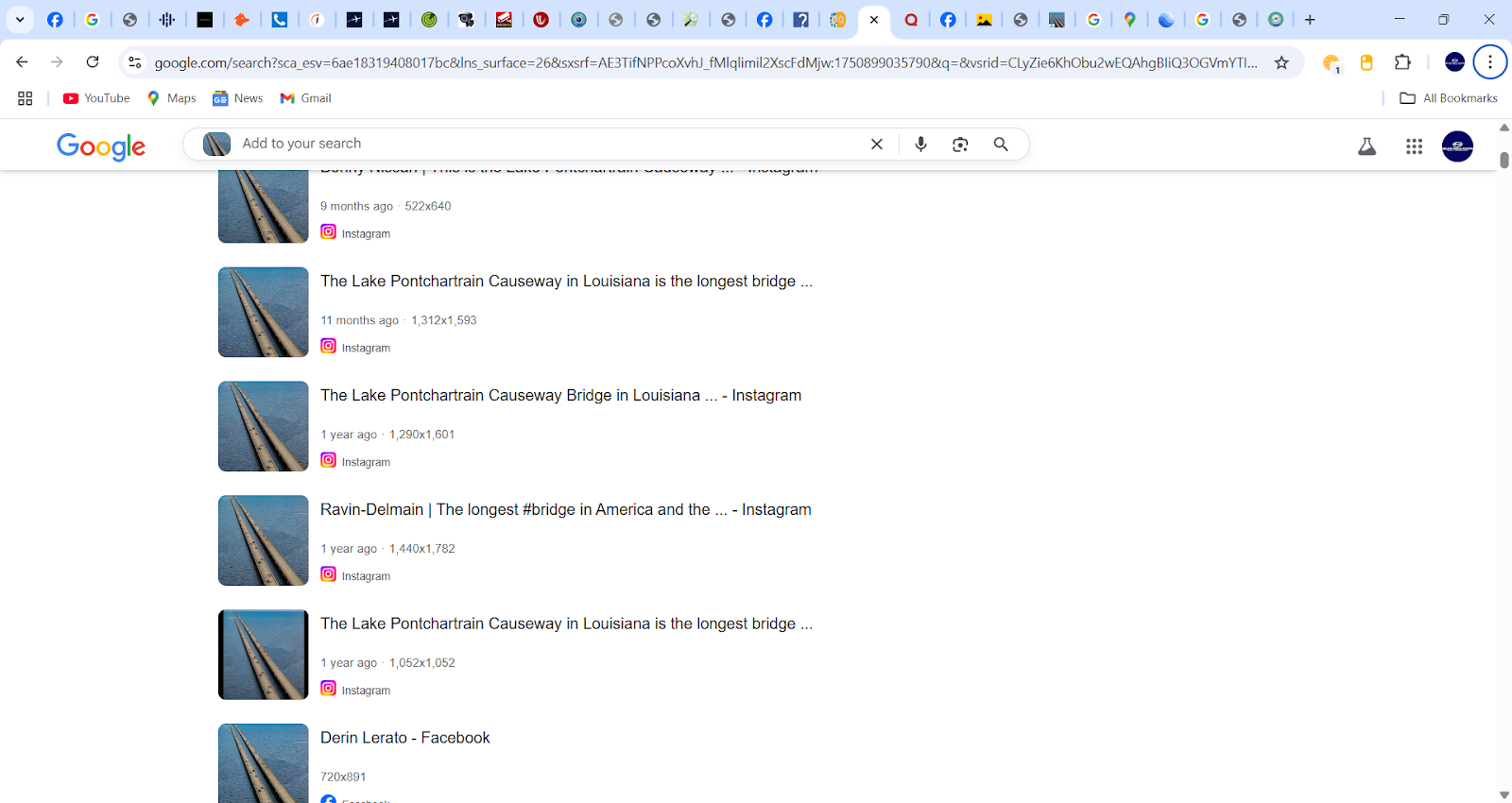
Task: Open the 11 months ago longest bridge result
Action: click(x=566, y=282)
